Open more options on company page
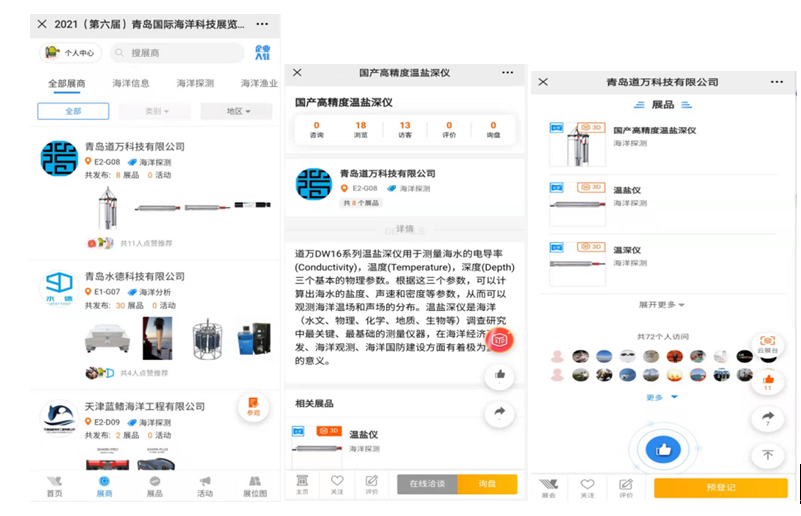801x516 pixels. click(776, 82)
